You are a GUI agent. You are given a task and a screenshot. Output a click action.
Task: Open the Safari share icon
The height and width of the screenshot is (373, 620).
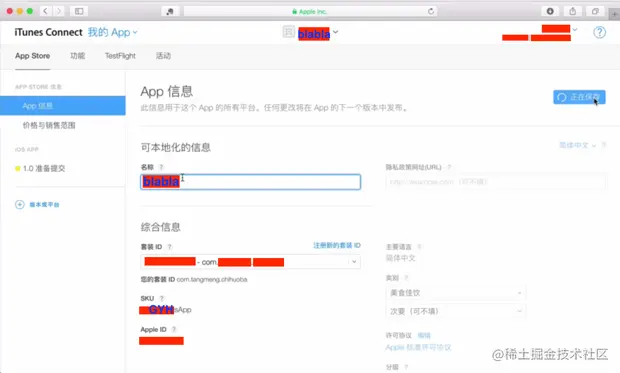(x=572, y=11)
